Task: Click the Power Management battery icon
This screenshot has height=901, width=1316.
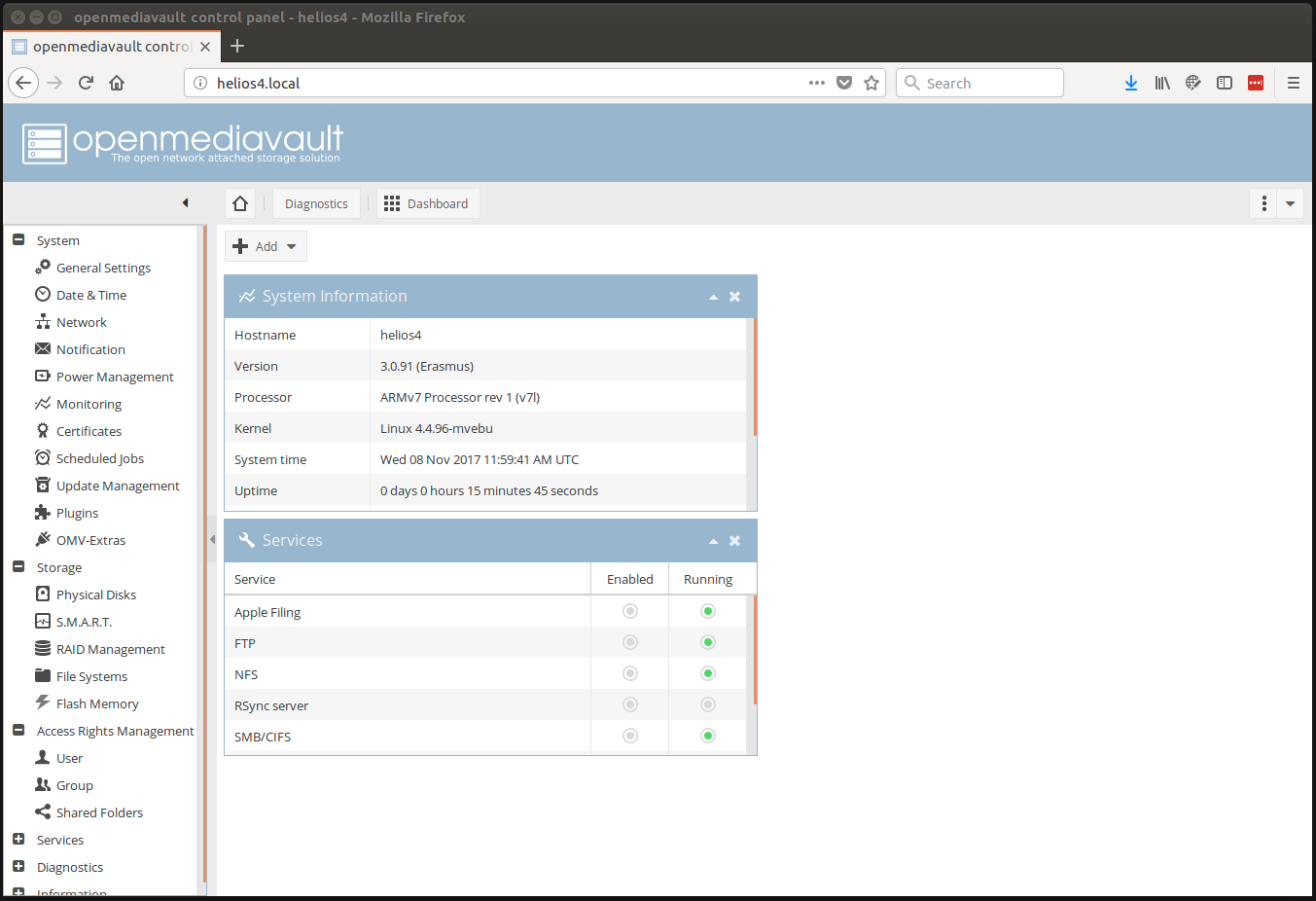Action: [43, 376]
